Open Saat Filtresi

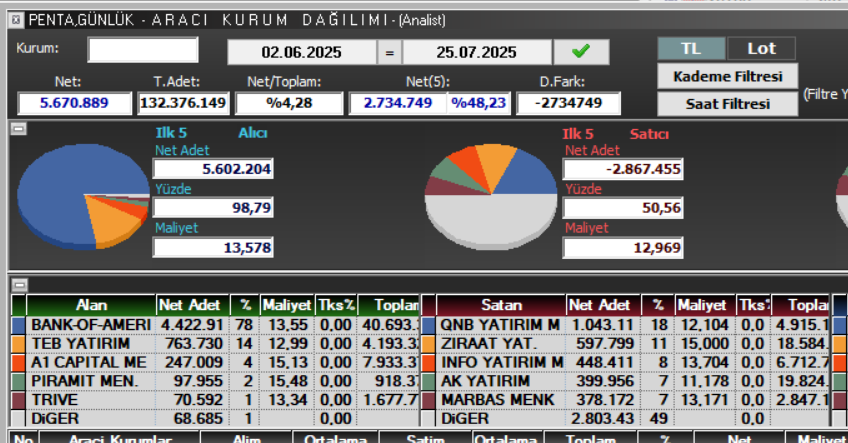click(x=727, y=104)
